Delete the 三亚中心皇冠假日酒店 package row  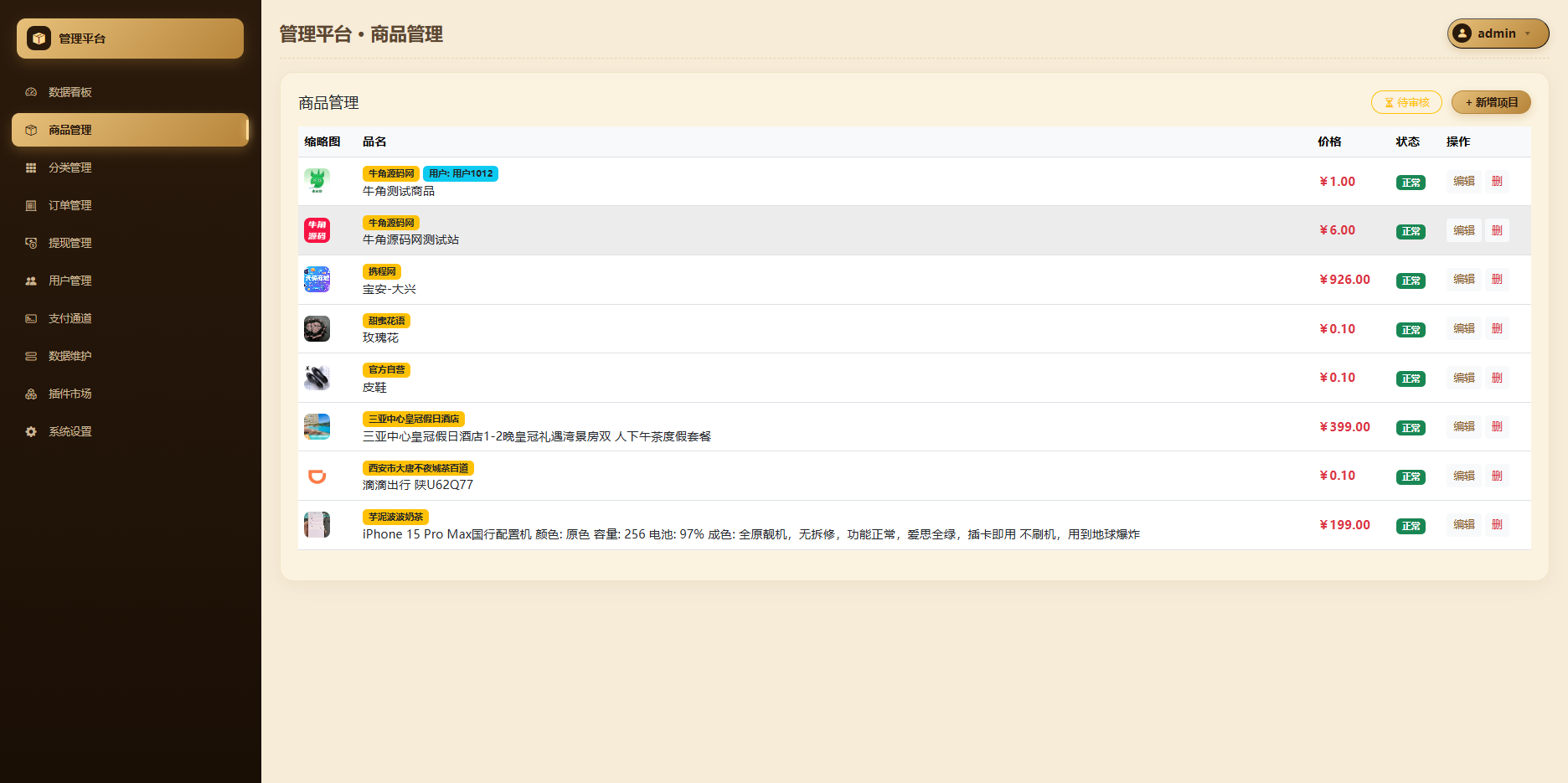pyautogui.click(x=1497, y=426)
